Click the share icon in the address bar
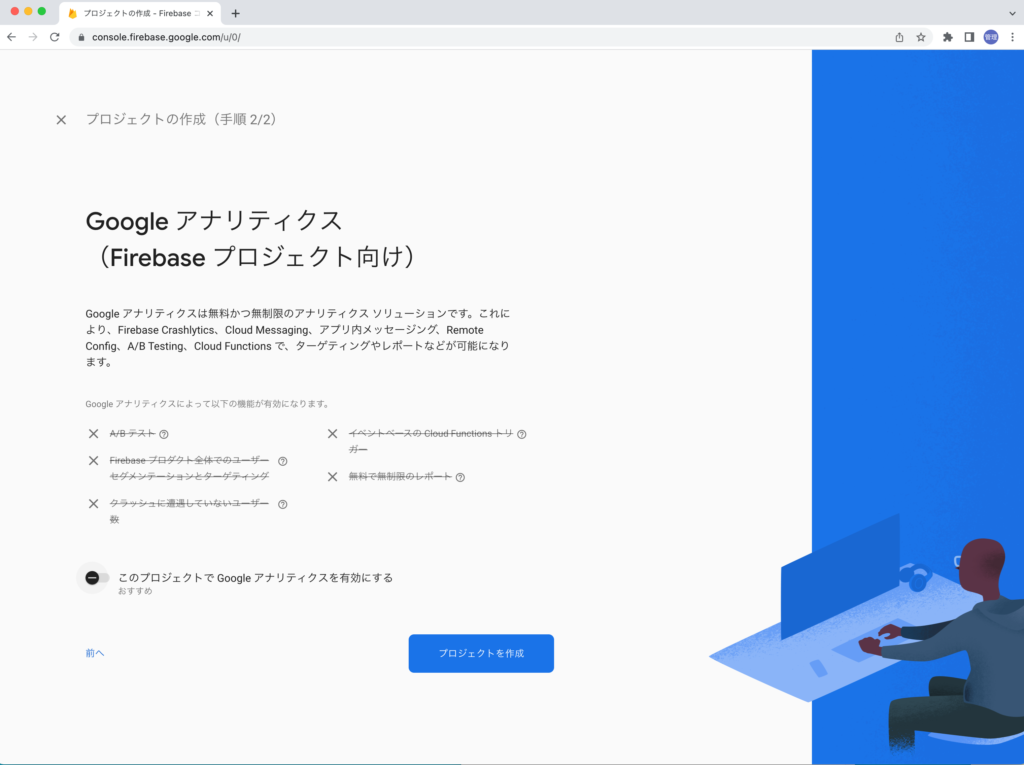Screen dimensions: 1024x765 898,36
